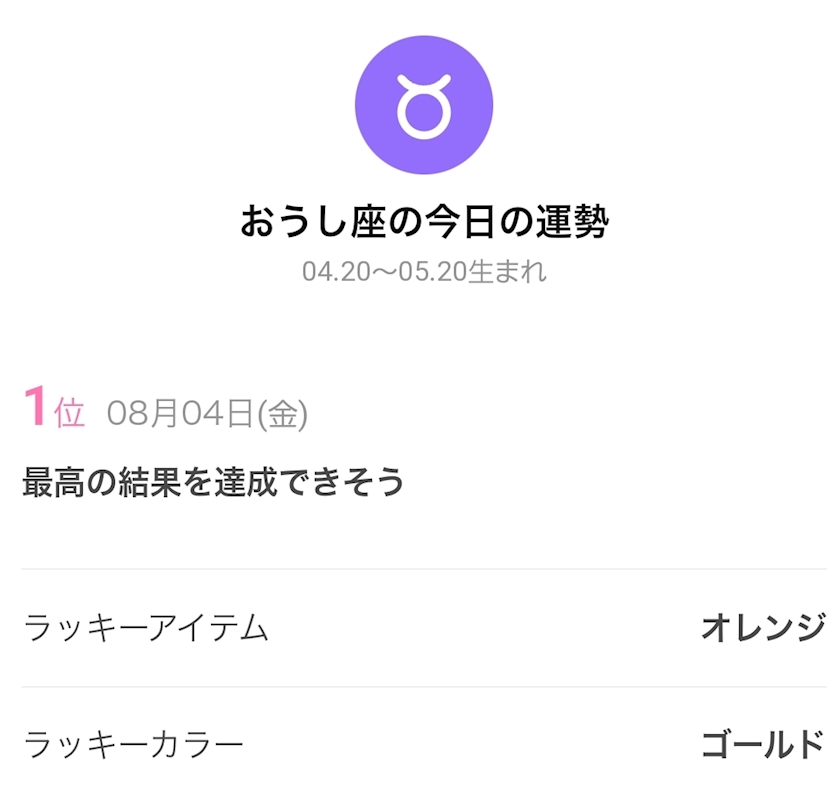The width and height of the screenshot is (840, 803).
Task: Tap the 05.20 end date in the subtitle
Action: (x=433, y=272)
